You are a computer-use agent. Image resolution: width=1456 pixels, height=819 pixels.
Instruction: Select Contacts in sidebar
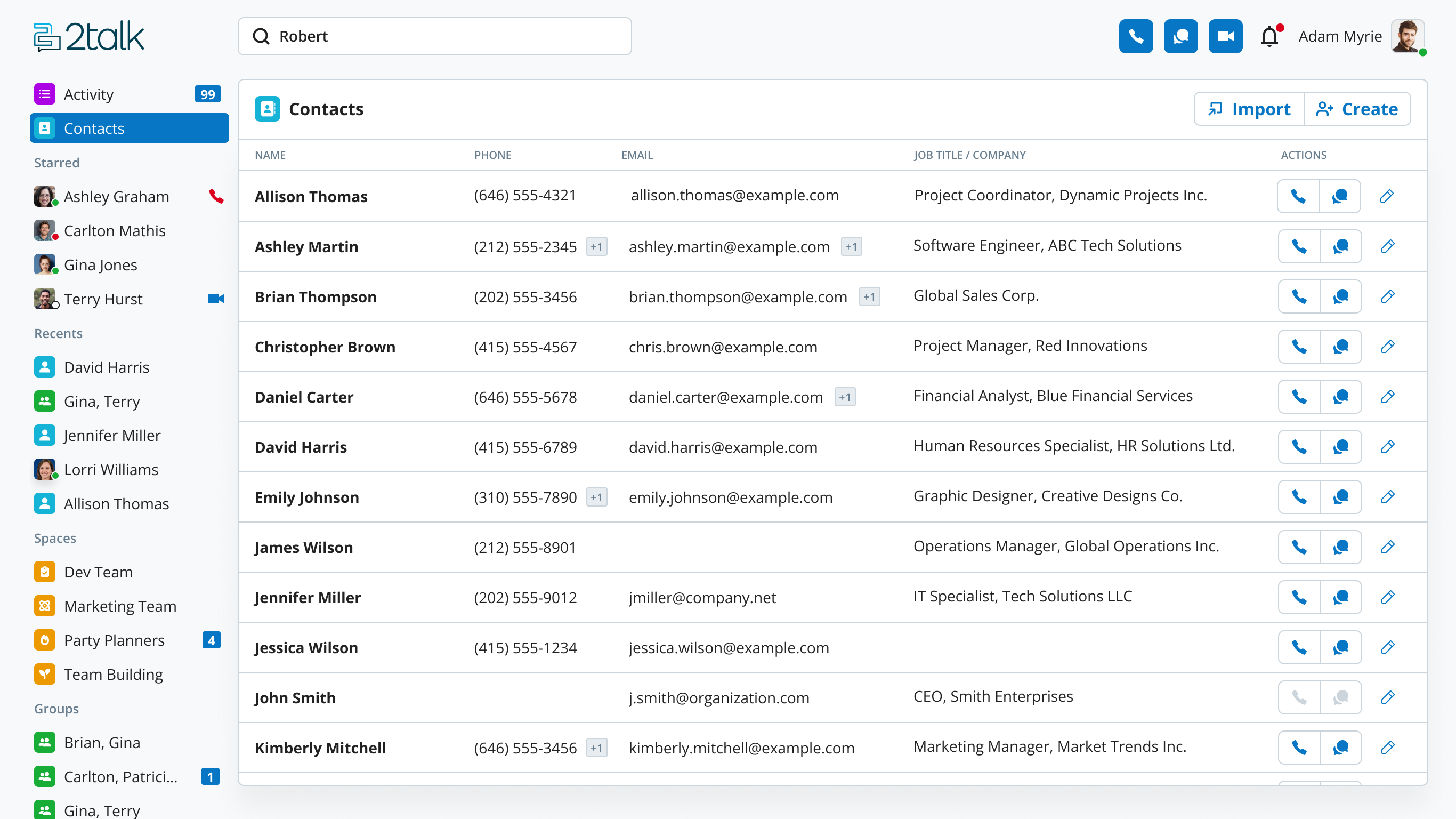point(129,128)
